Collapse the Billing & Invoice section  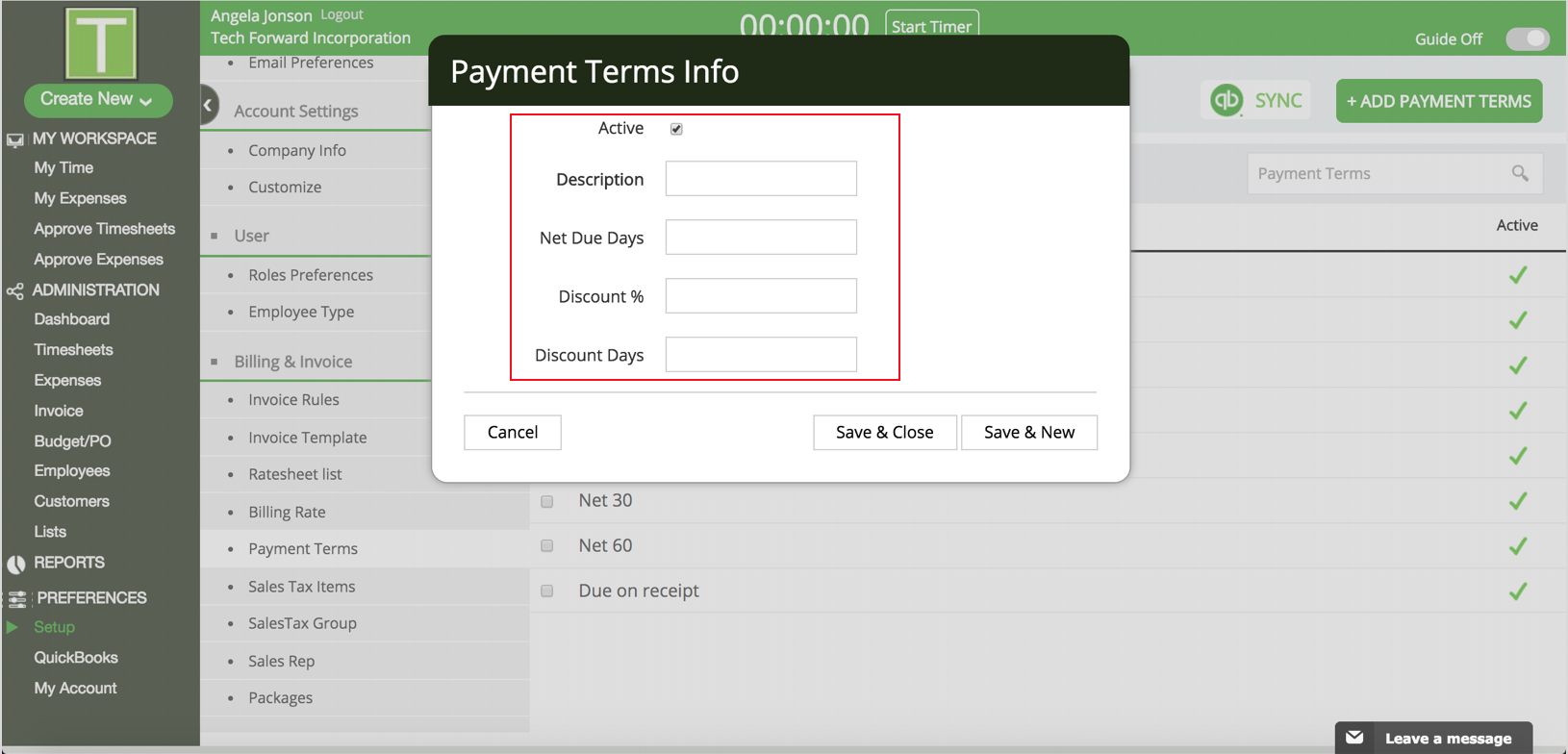tap(215, 362)
